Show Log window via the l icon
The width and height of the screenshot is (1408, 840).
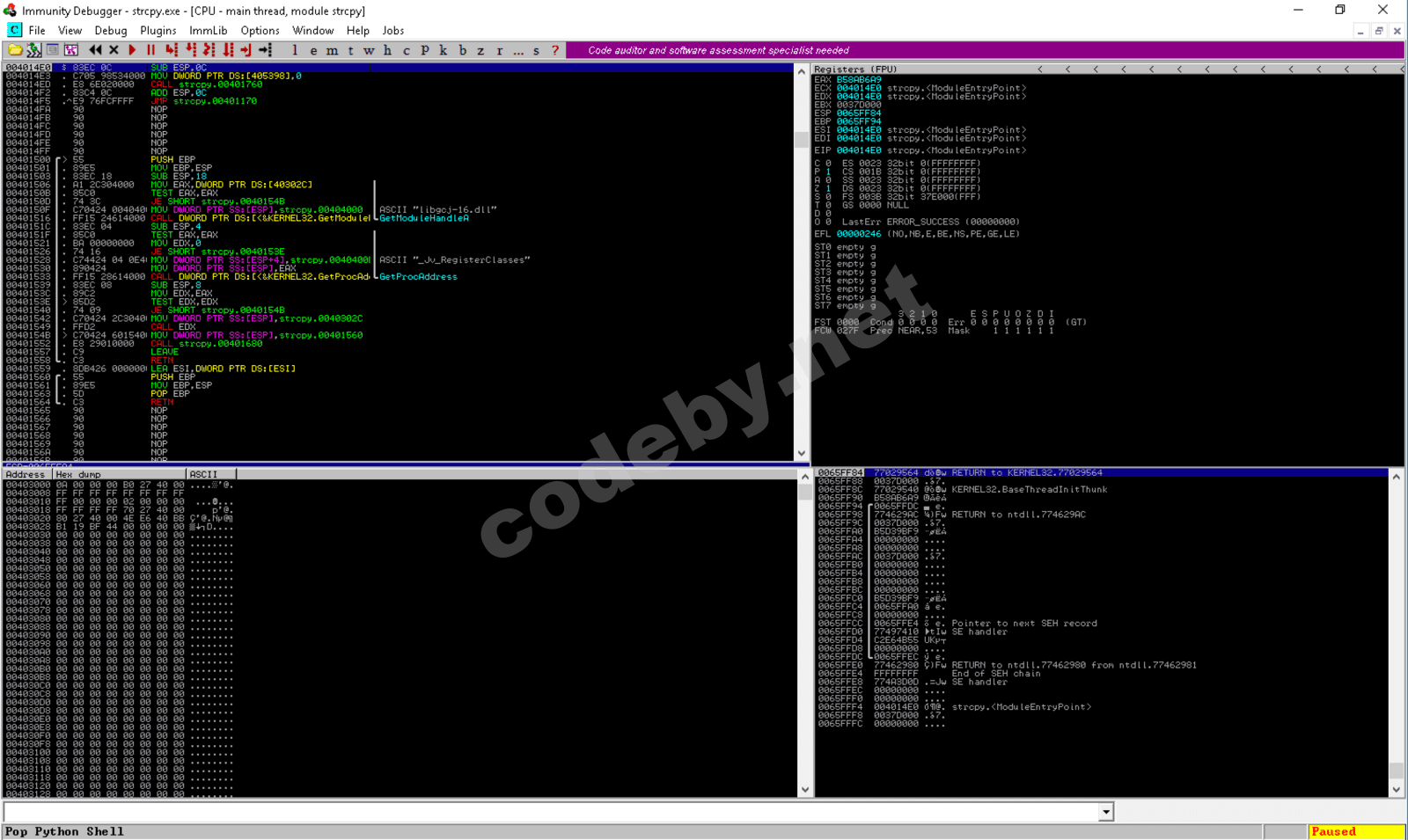(x=295, y=50)
